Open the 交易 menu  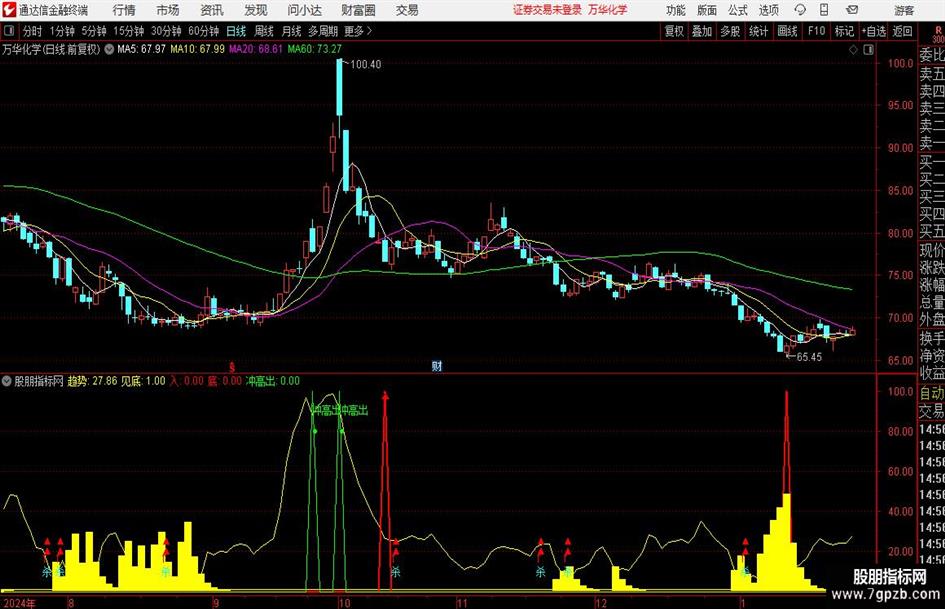pos(407,10)
